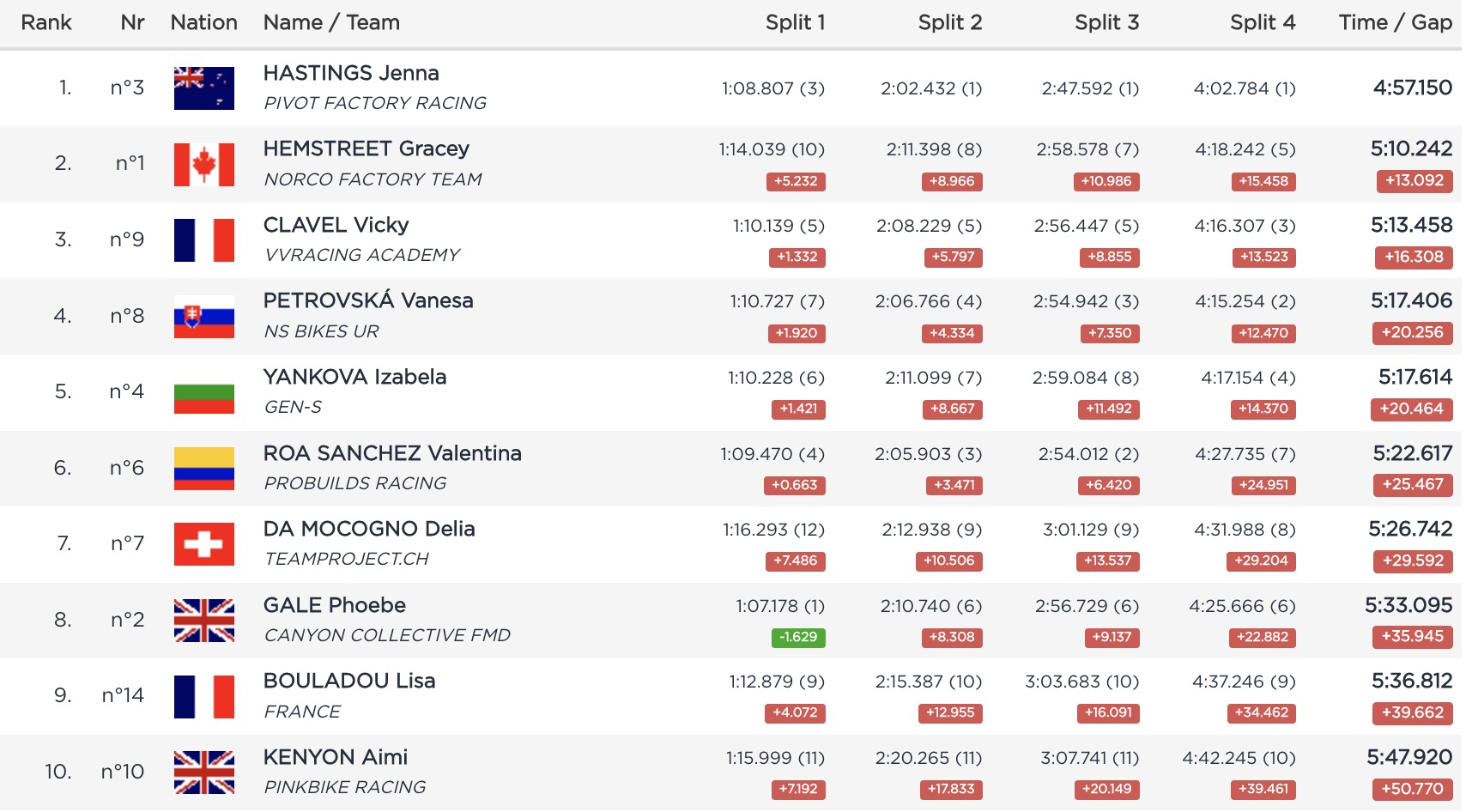Click the Name / Team column header
This screenshot has height=812, width=1466.
331,22
